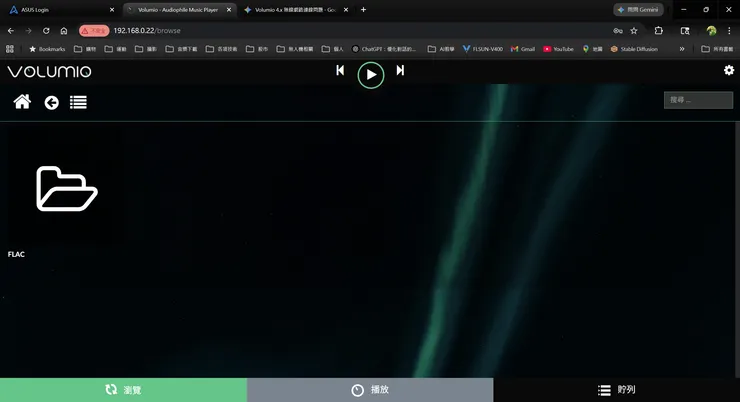Screen dimensions: 740x402
Task: Open the Queue tab
Action: pos(616,390)
